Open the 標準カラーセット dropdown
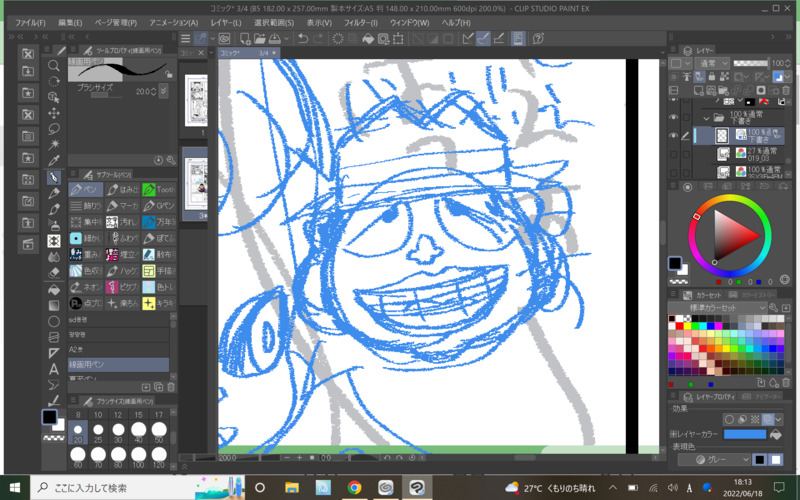800x500 pixels. point(717,308)
